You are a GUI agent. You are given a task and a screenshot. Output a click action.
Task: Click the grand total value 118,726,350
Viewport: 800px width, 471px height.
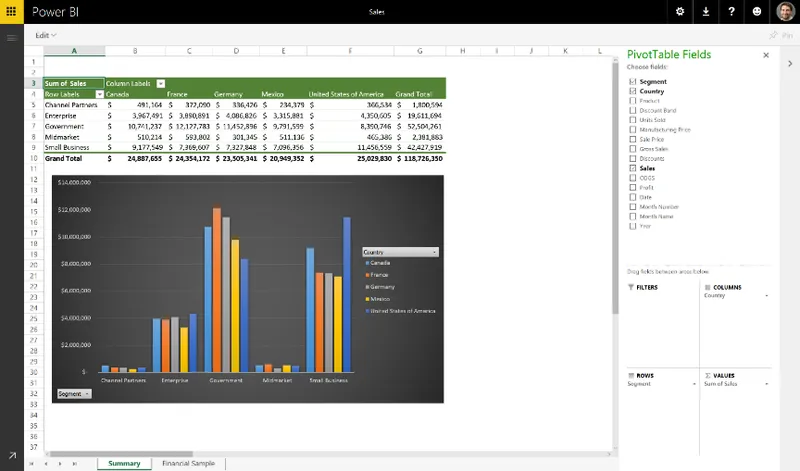pos(419,159)
